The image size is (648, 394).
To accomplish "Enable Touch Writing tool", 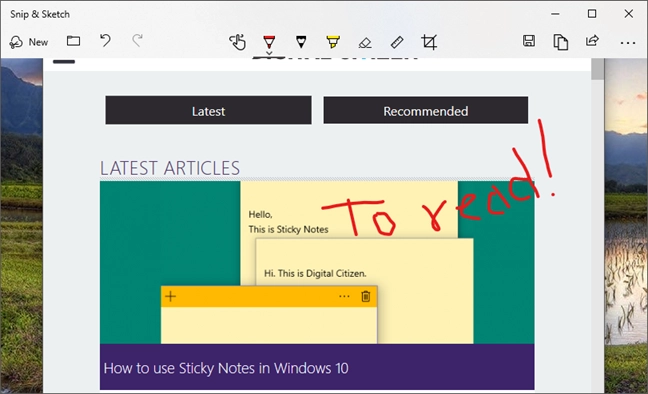I will 238,42.
